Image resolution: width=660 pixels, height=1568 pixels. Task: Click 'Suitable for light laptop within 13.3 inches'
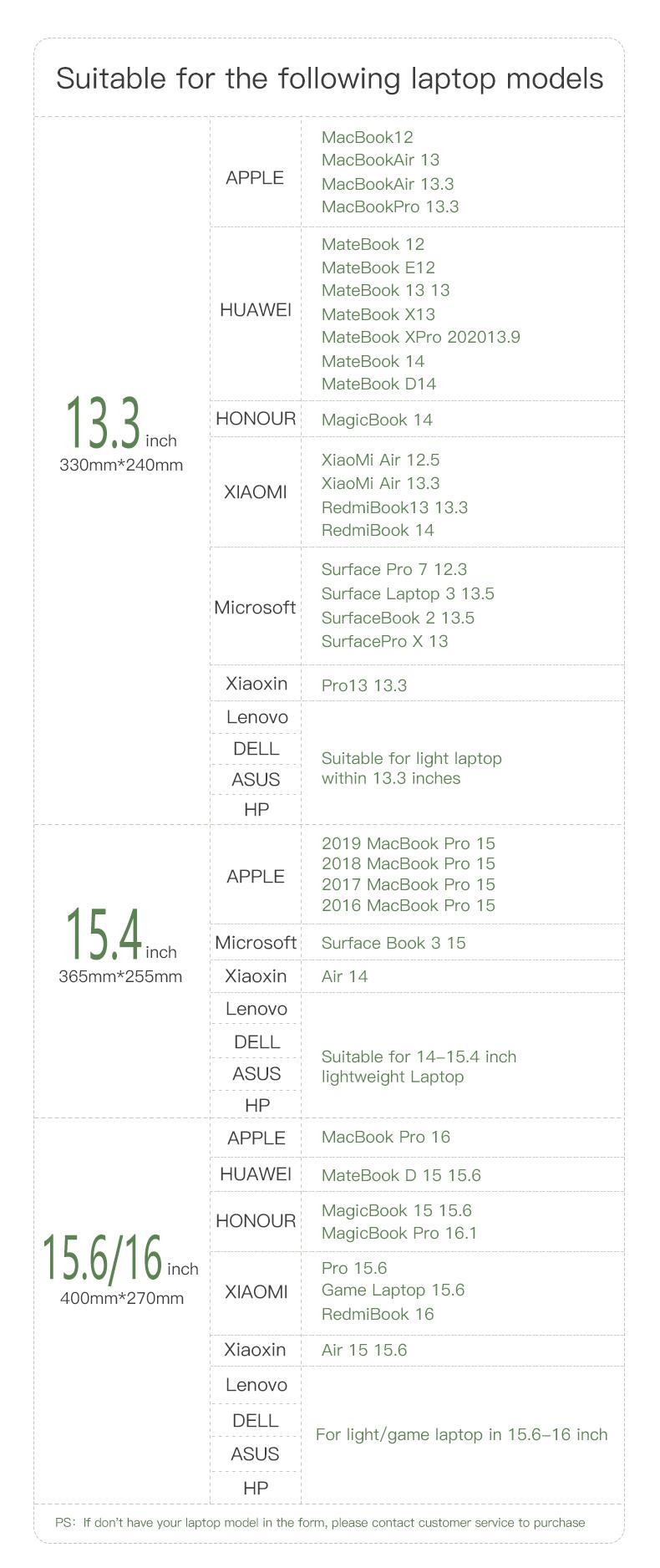[412, 768]
